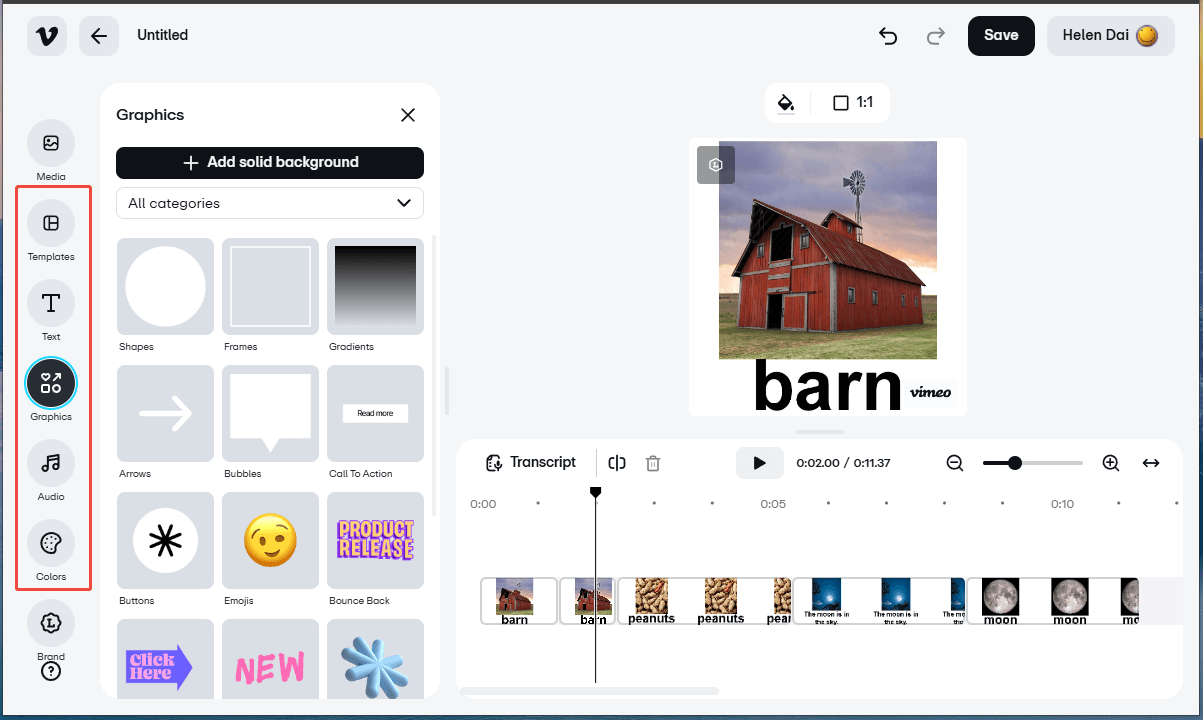
Task: Open the background fill color picker
Action: [x=787, y=102]
